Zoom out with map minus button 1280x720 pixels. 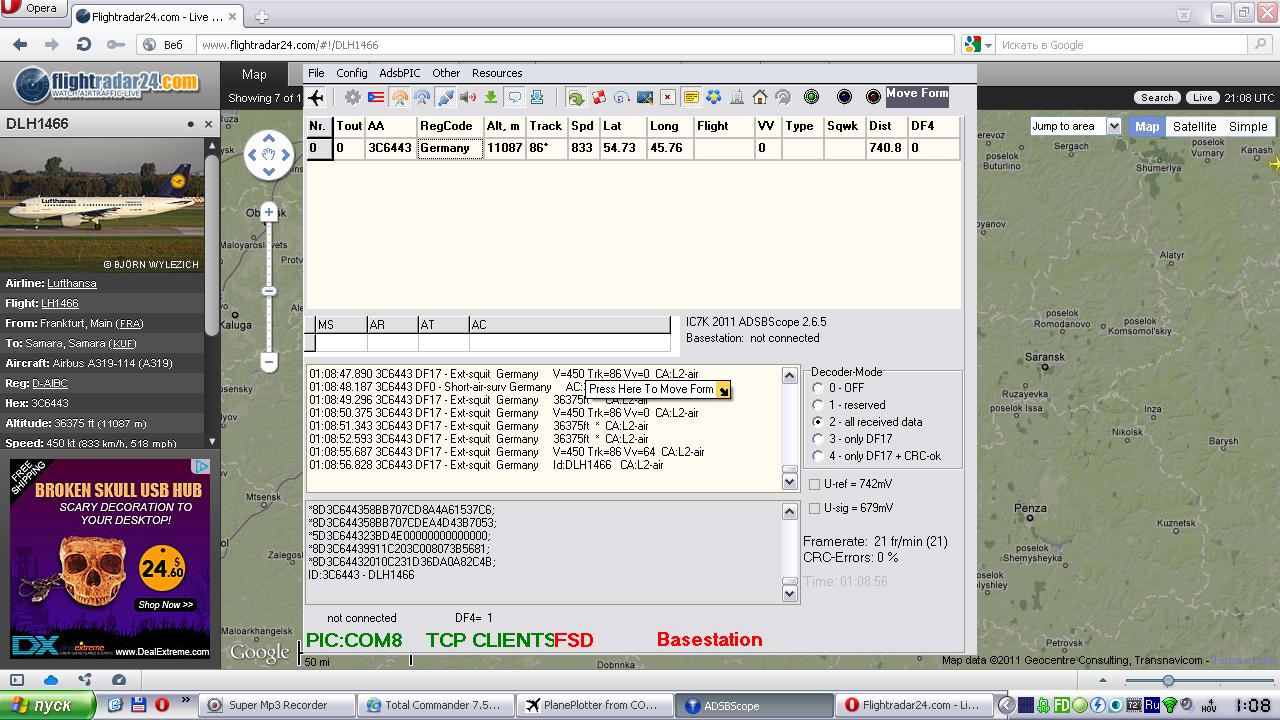268,361
